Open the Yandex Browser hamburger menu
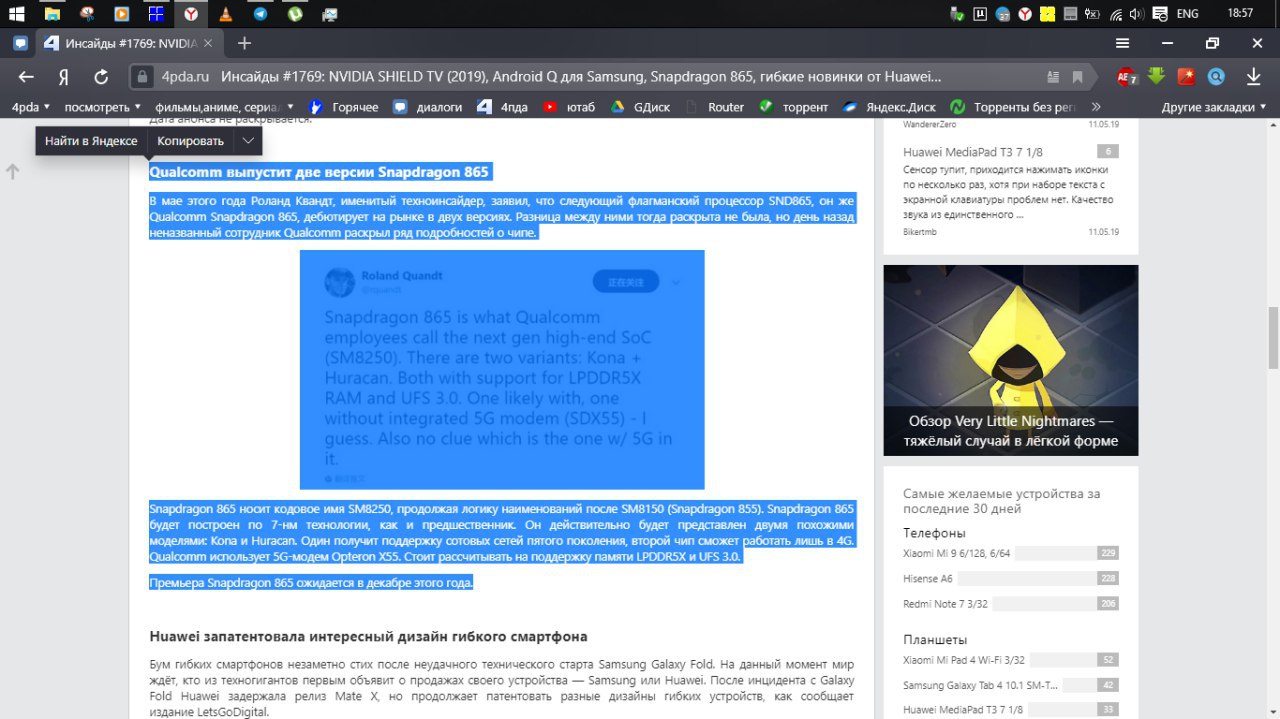 (x=1123, y=43)
